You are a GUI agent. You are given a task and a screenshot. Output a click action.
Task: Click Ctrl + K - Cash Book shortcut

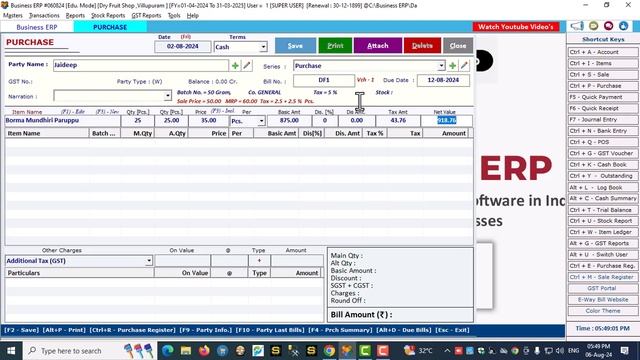point(603,164)
